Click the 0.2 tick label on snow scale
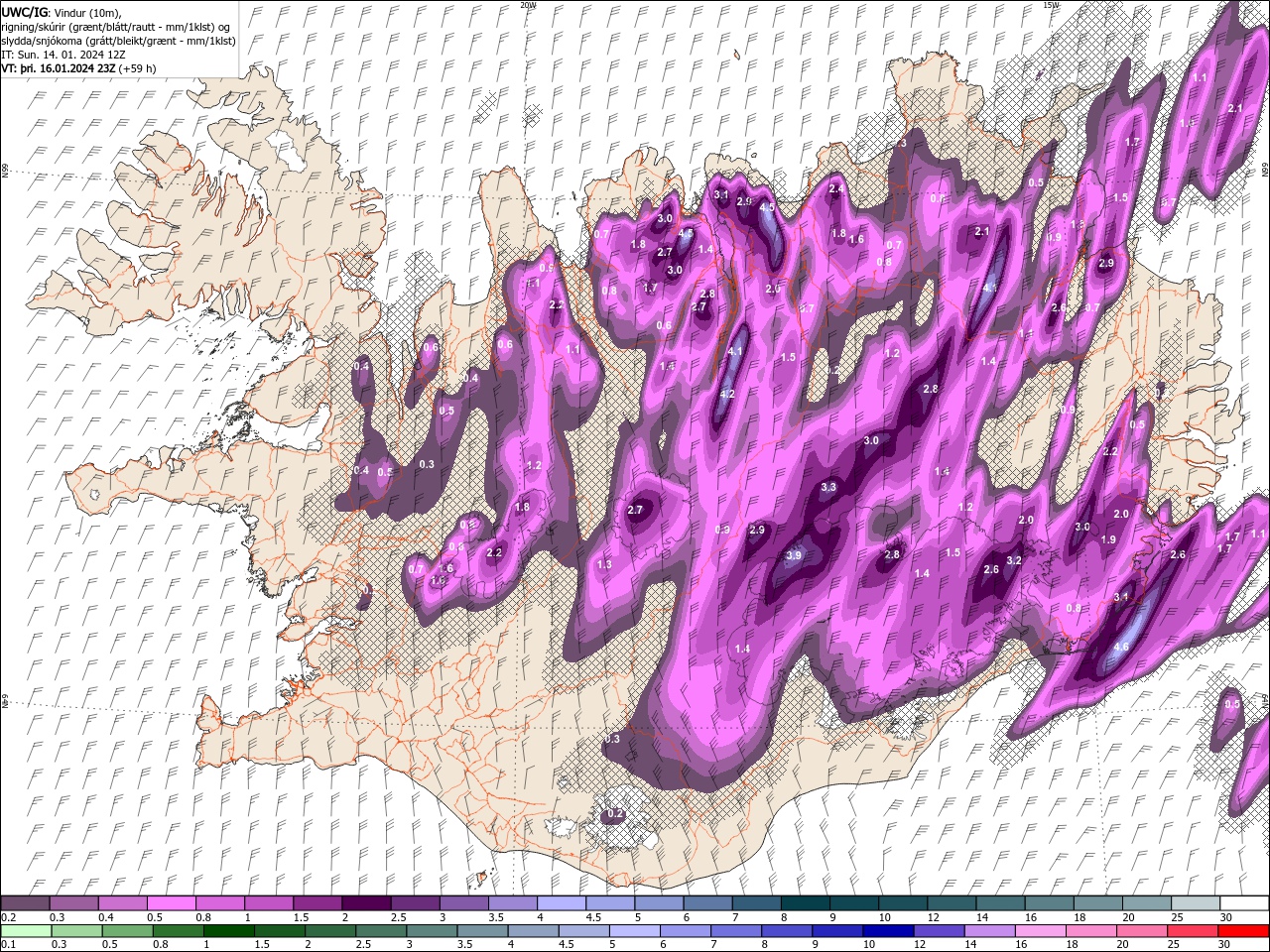 (x=8, y=917)
